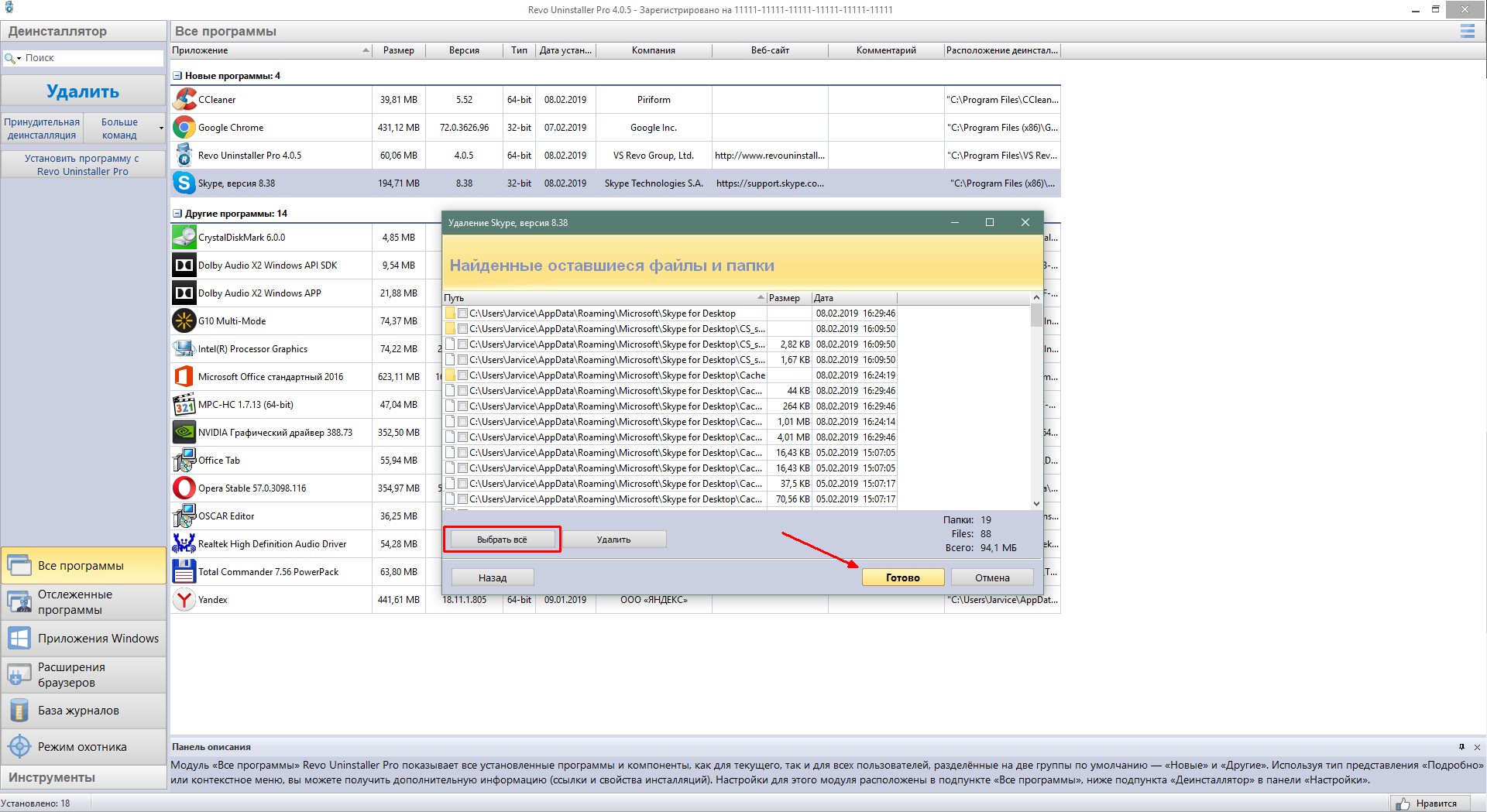Image resolution: width=1487 pixels, height=812 pixels.
Task: Select the NVIDIA Графический драйвер icon
Action: (184, 432)
